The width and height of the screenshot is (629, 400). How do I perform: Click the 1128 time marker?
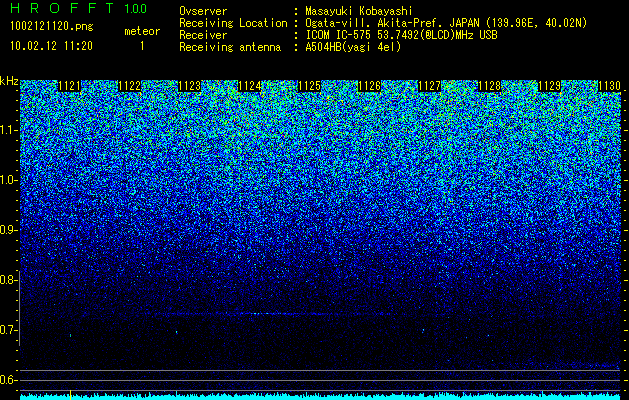[489, 86]
